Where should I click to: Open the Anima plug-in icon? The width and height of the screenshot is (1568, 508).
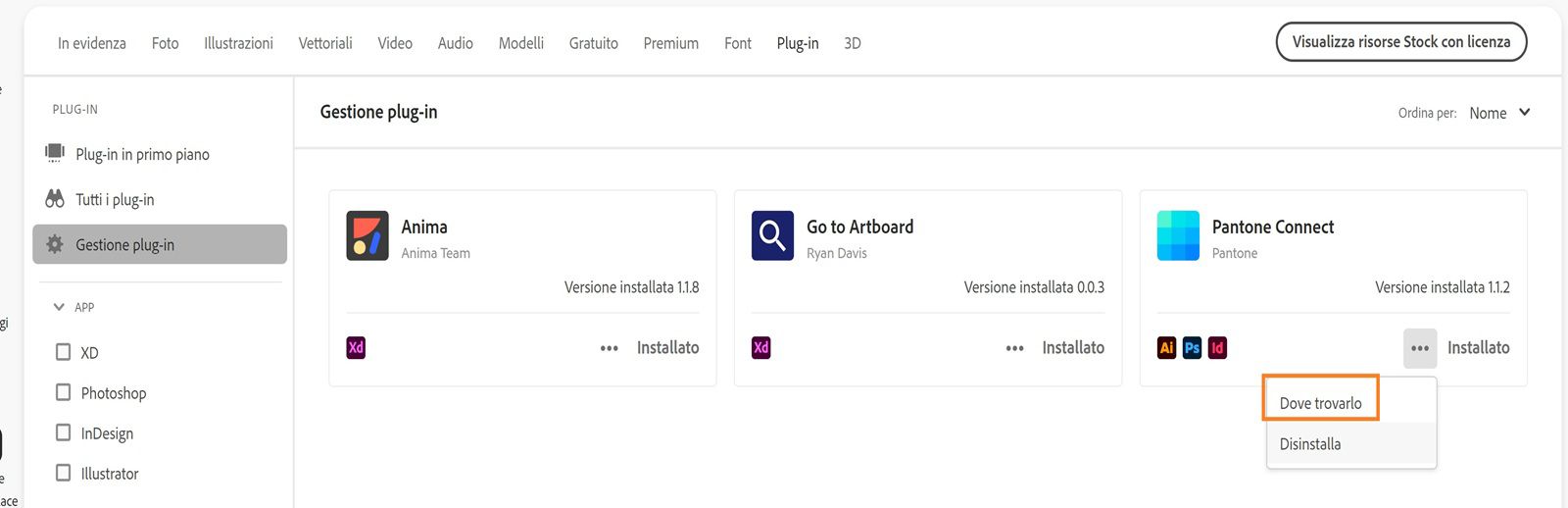click(367, 236)
